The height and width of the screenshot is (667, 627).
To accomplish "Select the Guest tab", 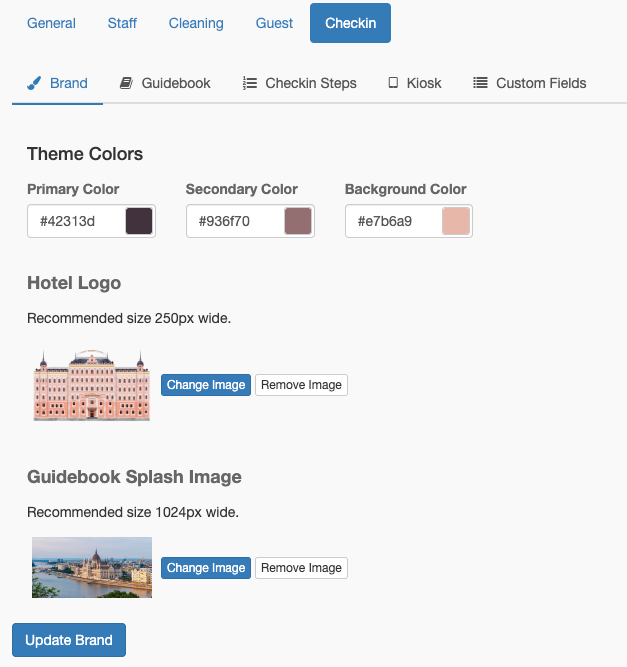I will tap(274, 23).
